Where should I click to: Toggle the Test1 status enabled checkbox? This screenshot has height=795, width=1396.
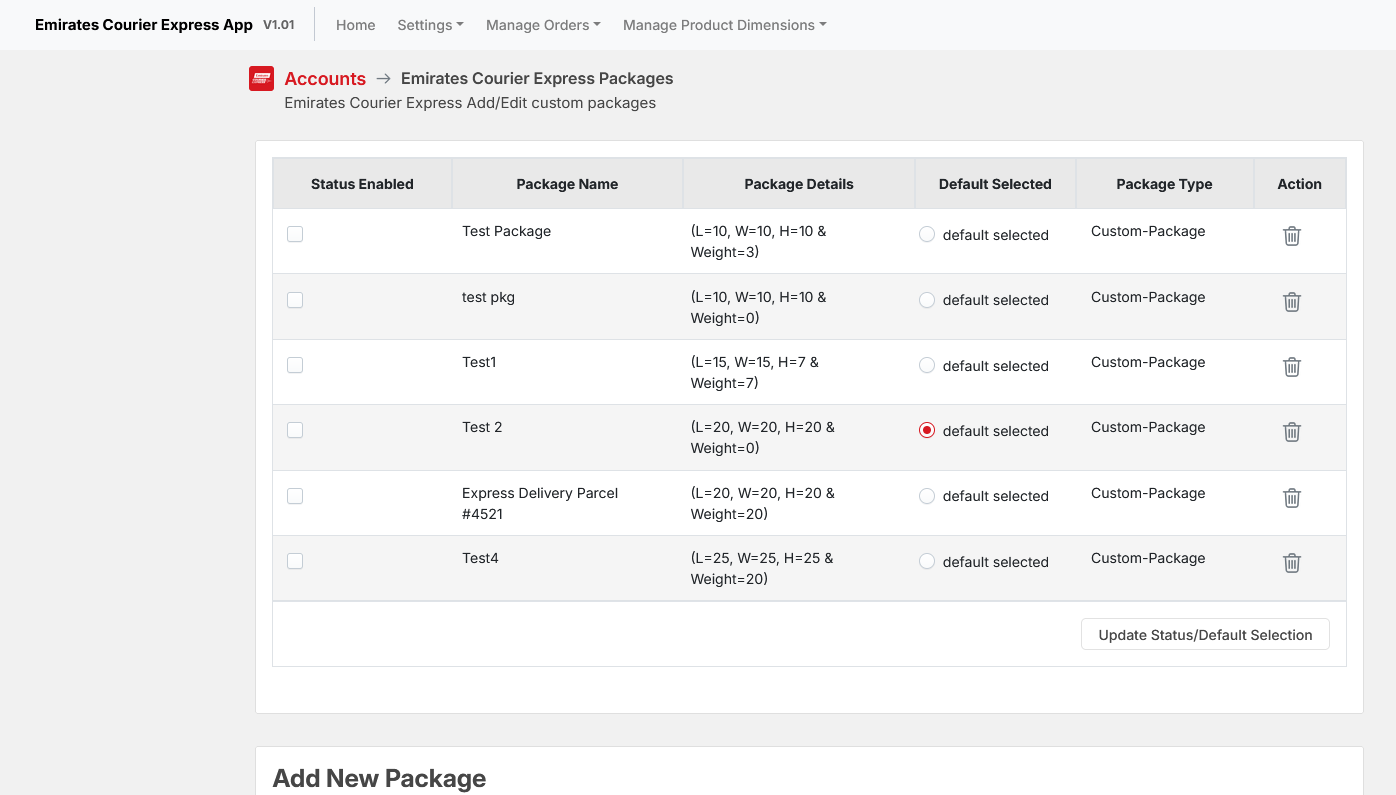point(295,365)
